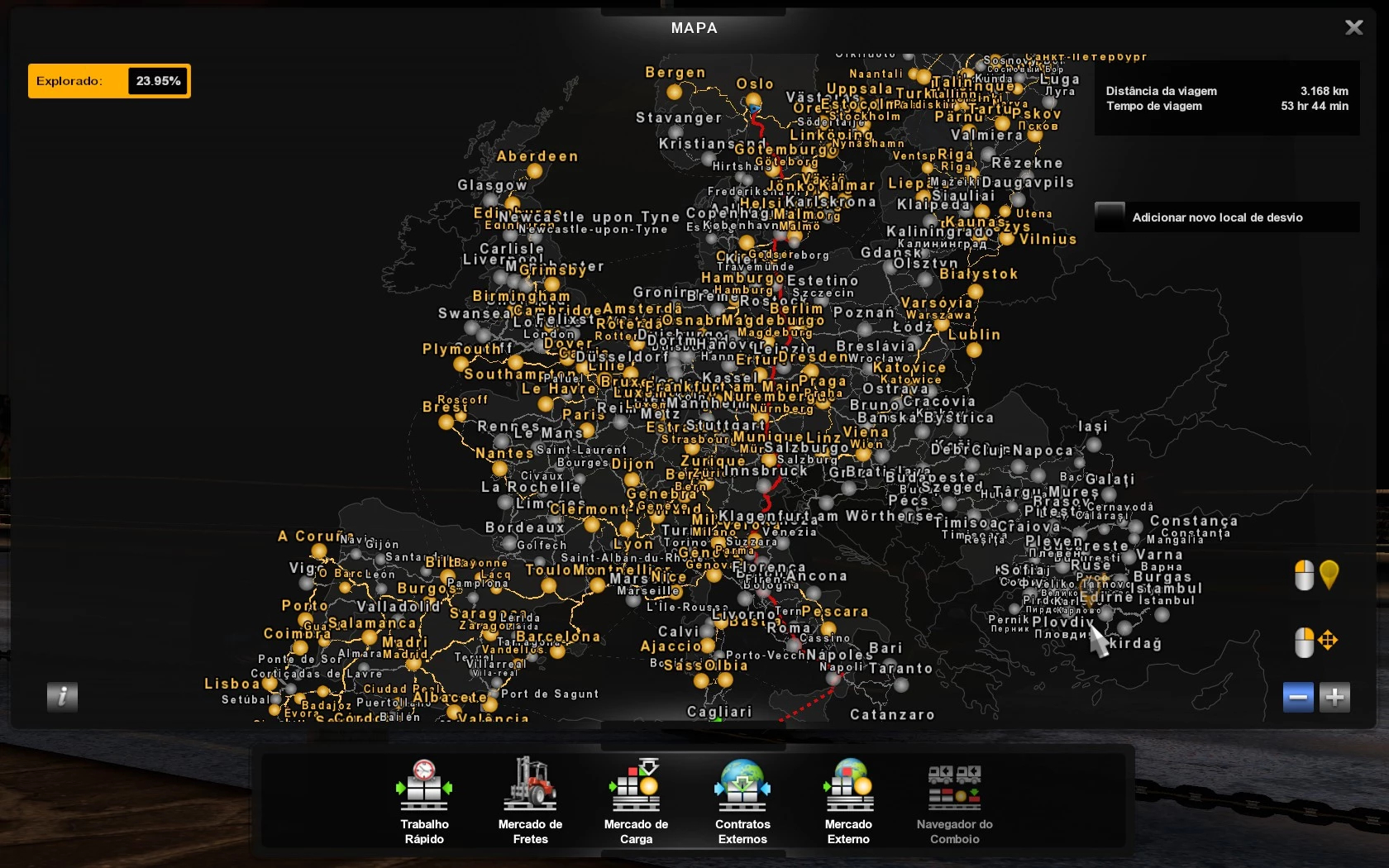Click the Explorado 23.95% indicator

[109, 81]
